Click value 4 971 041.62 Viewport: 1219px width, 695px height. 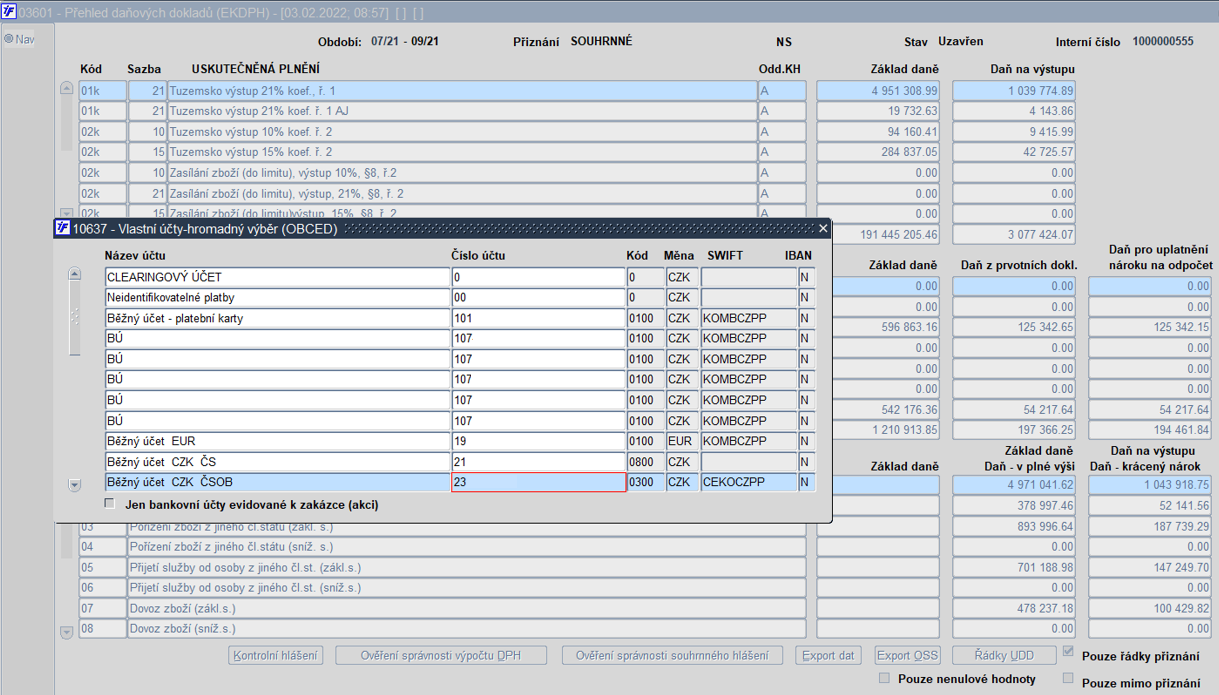(1013, 485)
